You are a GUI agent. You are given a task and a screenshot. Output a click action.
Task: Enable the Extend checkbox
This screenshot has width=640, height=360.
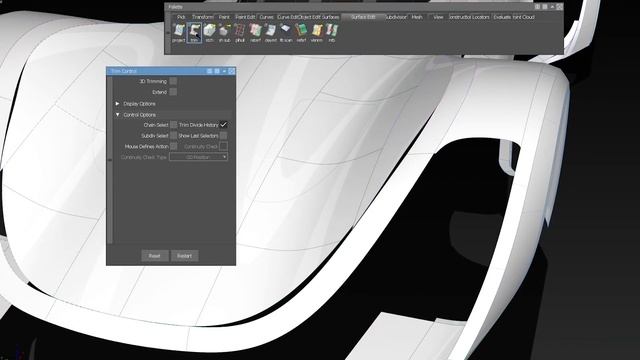click(173, 92)
